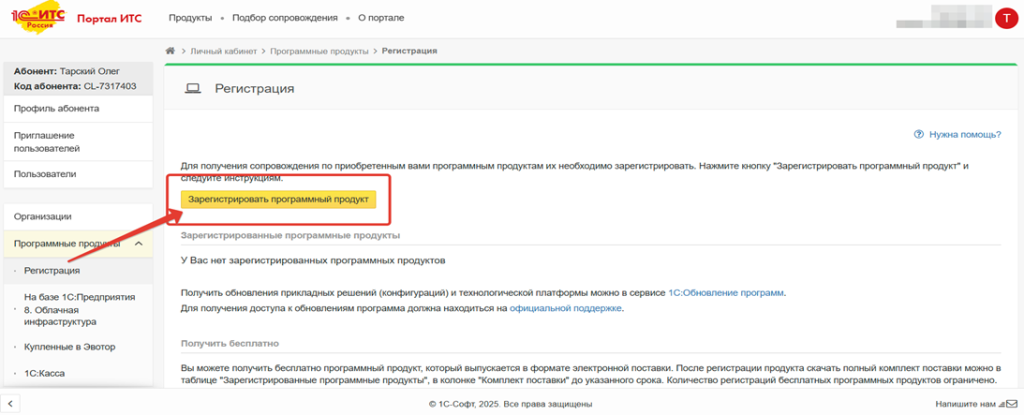The width and height of the screenshot is (1024, 415).
Task: Go to Программные продукты breadcrumb
Action: (x=319, y=51)
